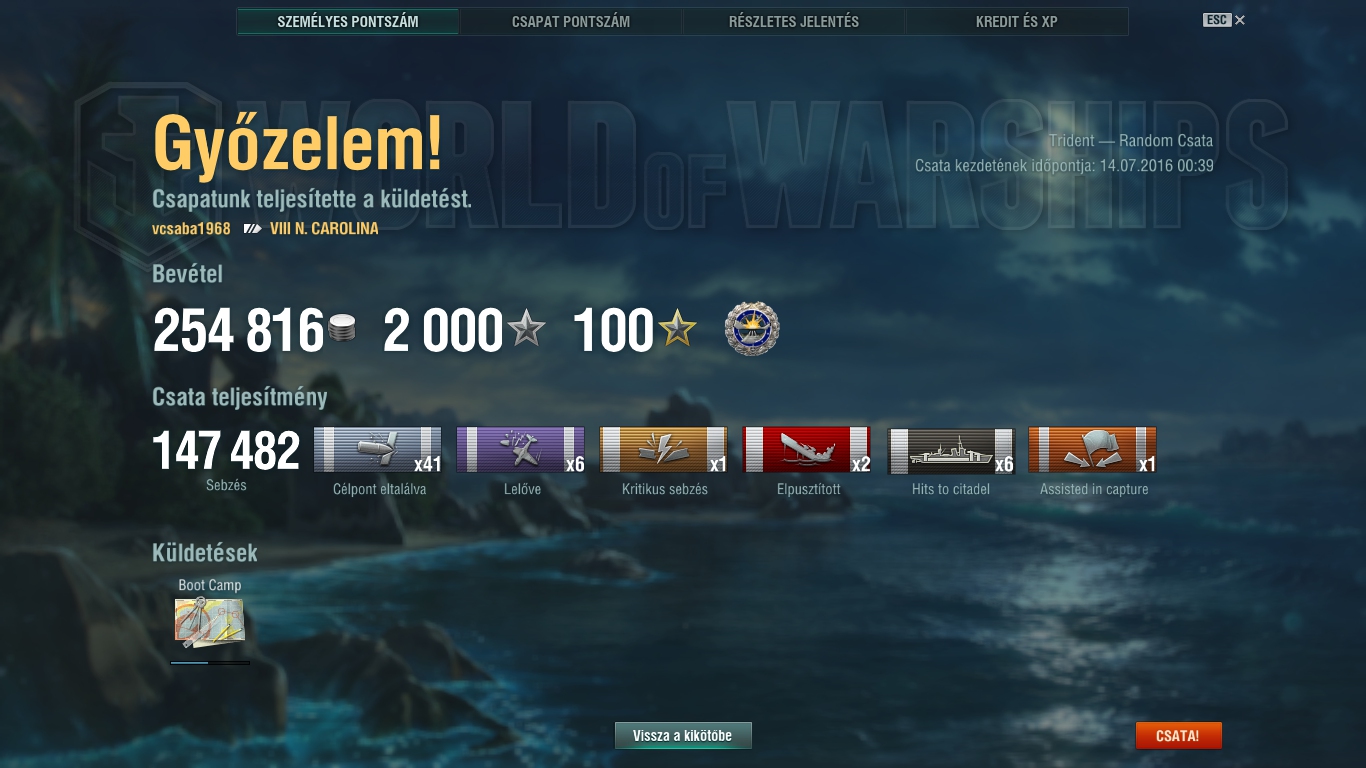Close the results screen with ESC X
Image resolution: width=1366 pixels, height=768 pixels.
pos(1224,20)
